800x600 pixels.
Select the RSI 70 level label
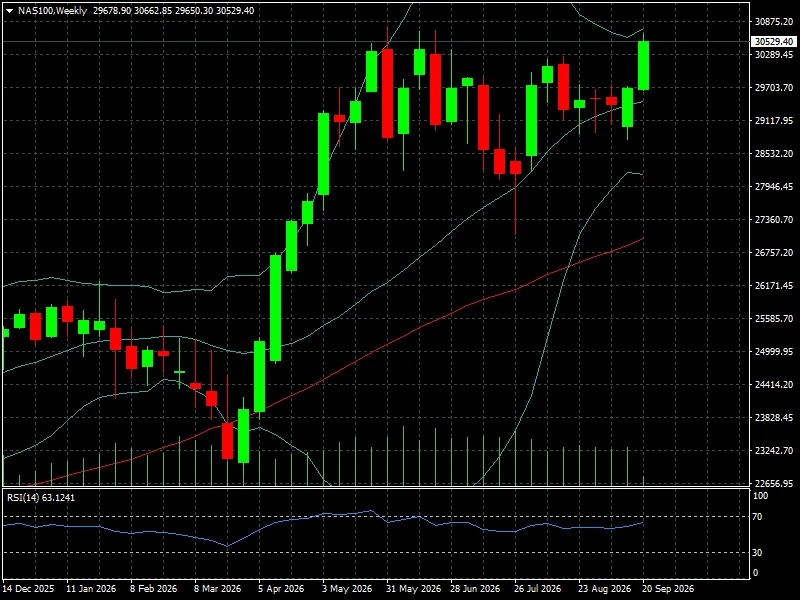(x=758, y=517)
